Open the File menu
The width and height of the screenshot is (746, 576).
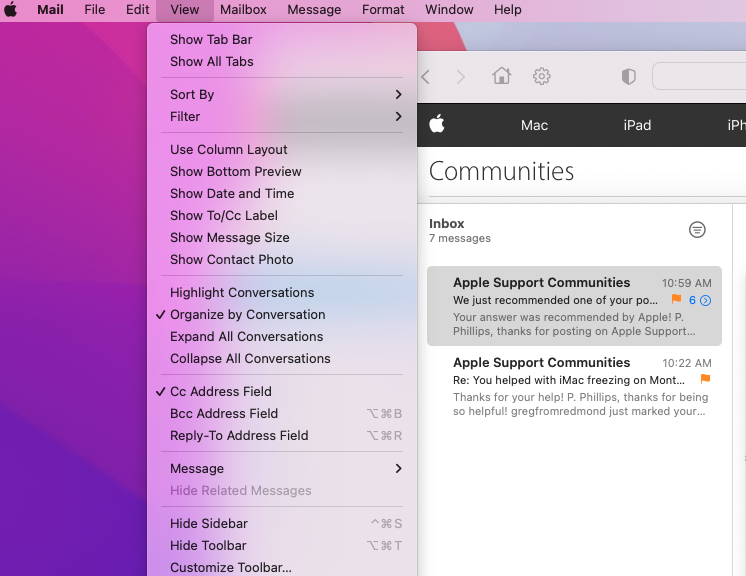point(95,10)
